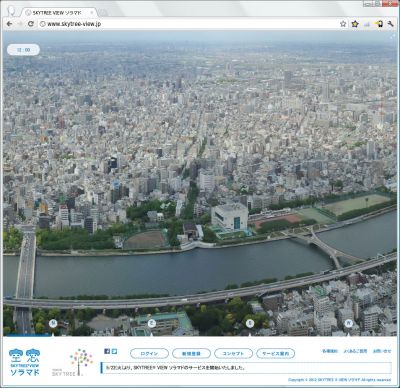This screenshot has width=400, height=388.
Task: Go back using browser back arrow
Action: pyautogui.click(x=9, y=24)
